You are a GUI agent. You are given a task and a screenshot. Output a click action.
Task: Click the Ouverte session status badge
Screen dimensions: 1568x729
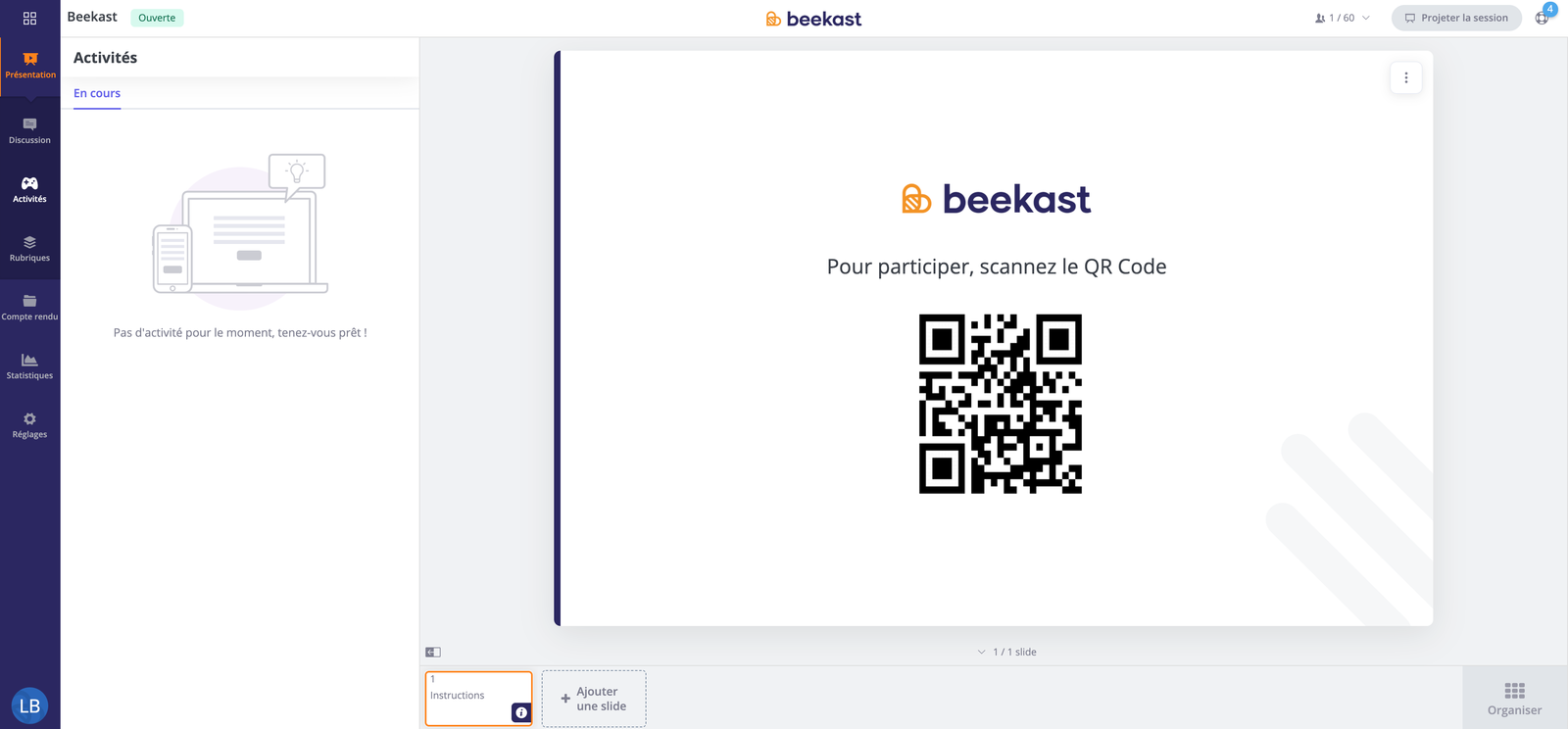coord(157,18)
